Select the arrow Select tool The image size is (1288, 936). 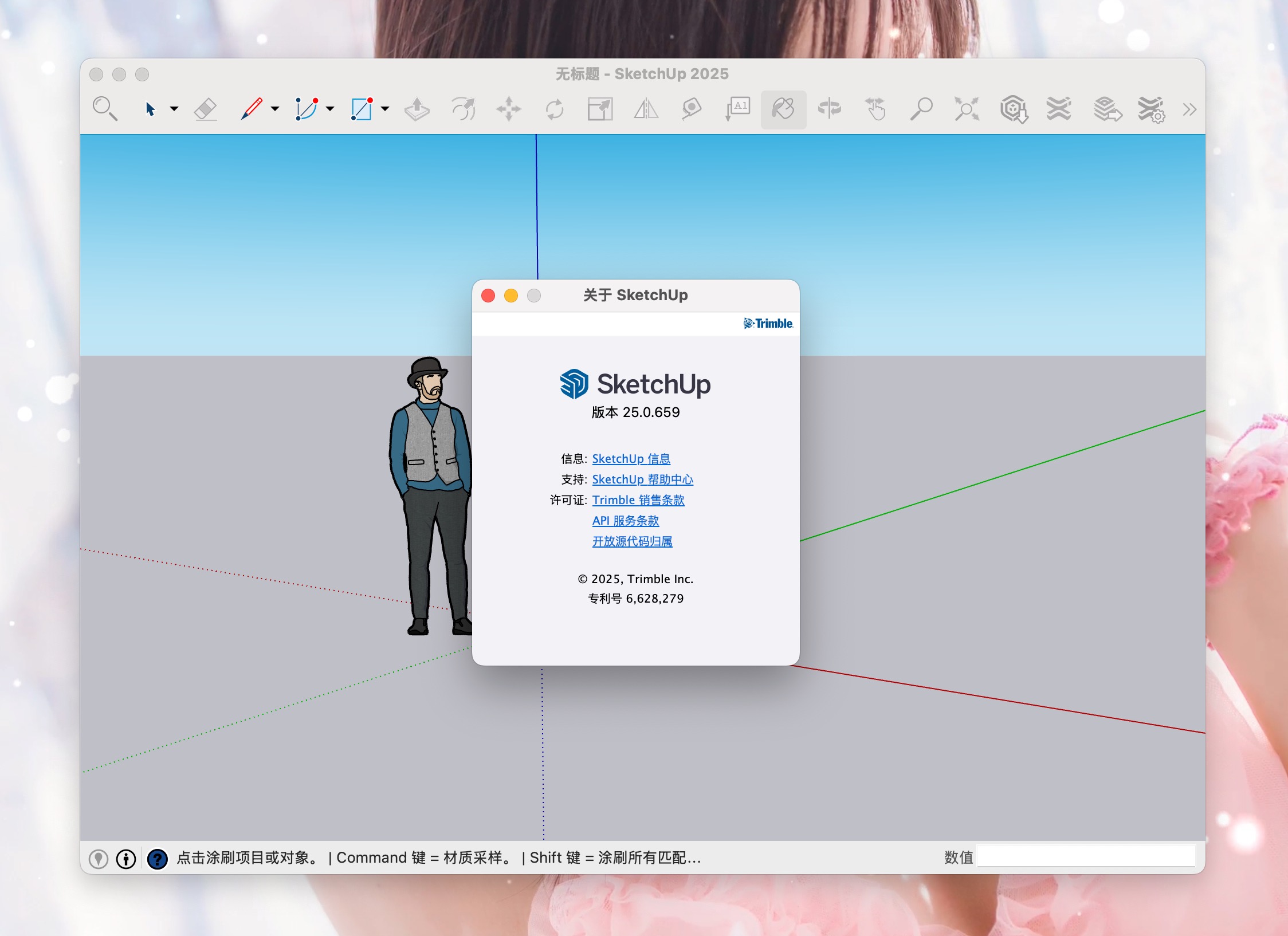(150, 109)
